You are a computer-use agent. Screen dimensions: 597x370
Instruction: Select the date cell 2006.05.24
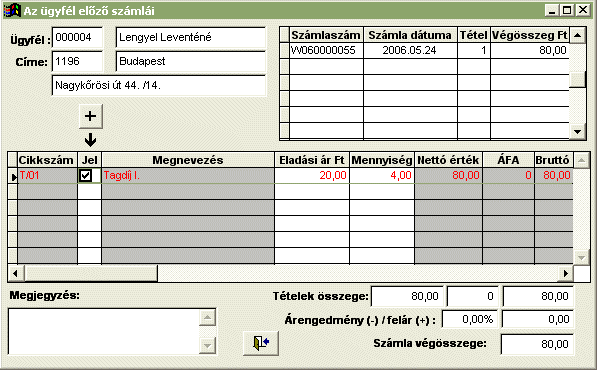[410, 50]
